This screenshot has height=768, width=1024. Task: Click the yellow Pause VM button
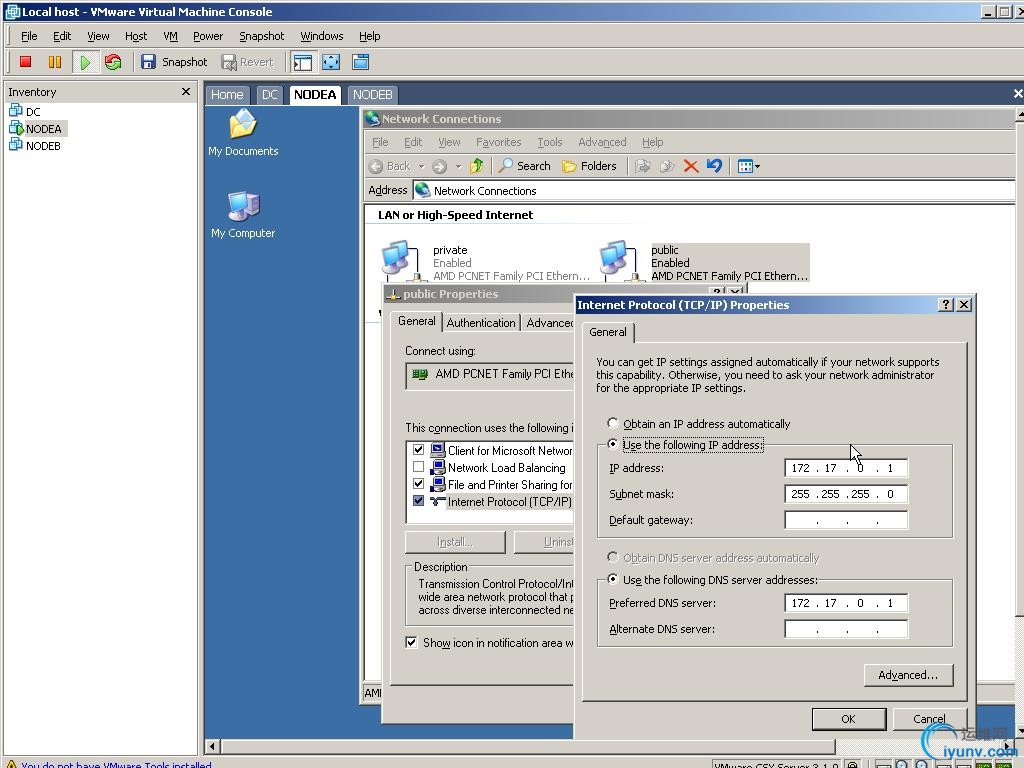[55, 62]
